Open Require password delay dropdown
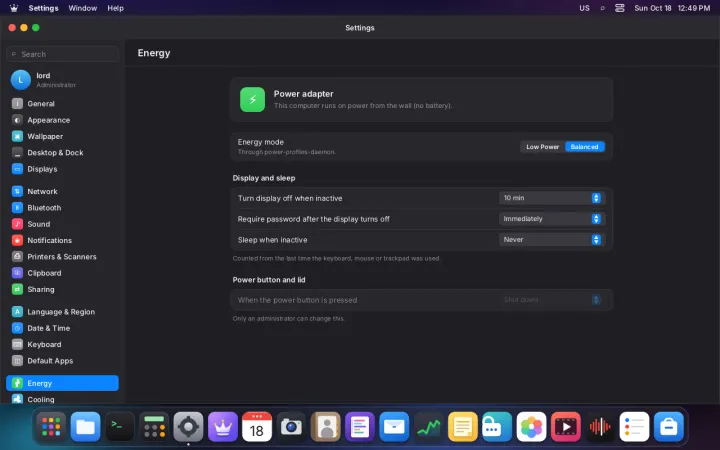Image resolution: width=720 pixels, height=450 pixels. point(551,219)
